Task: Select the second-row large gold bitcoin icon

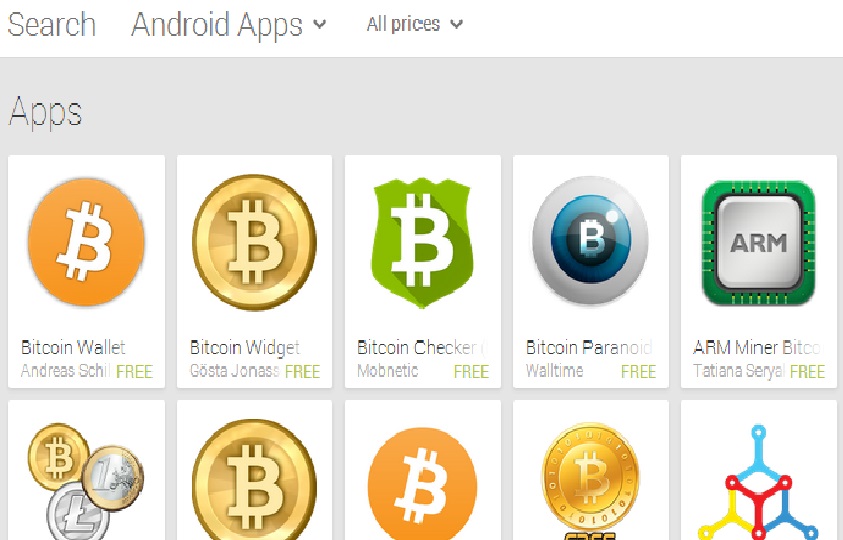Action: coord(254,480)
